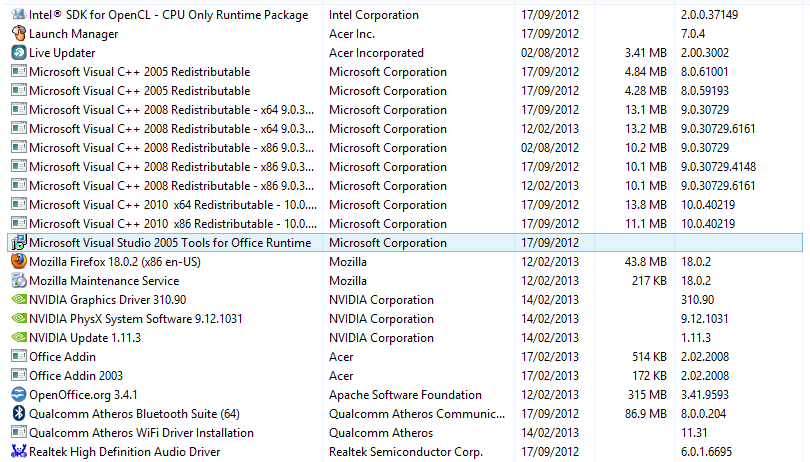Click 'Acer Inc.' publisher cell

352,34
